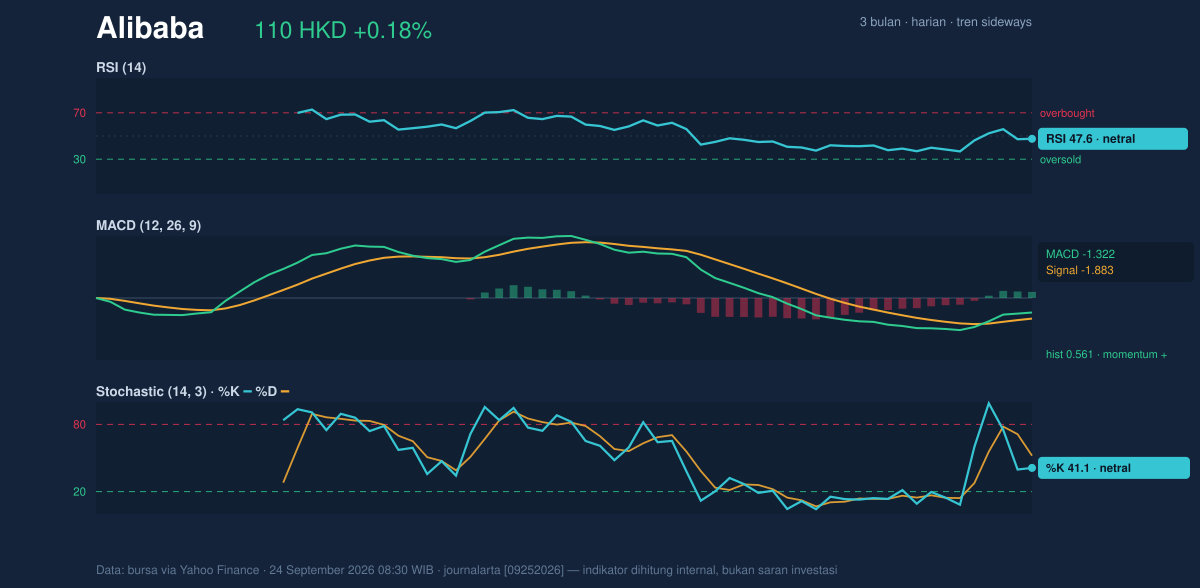Click the 'hist 0.561 · momentum +' text
The image size is (1200, 588).
(x=1106, y=354)
